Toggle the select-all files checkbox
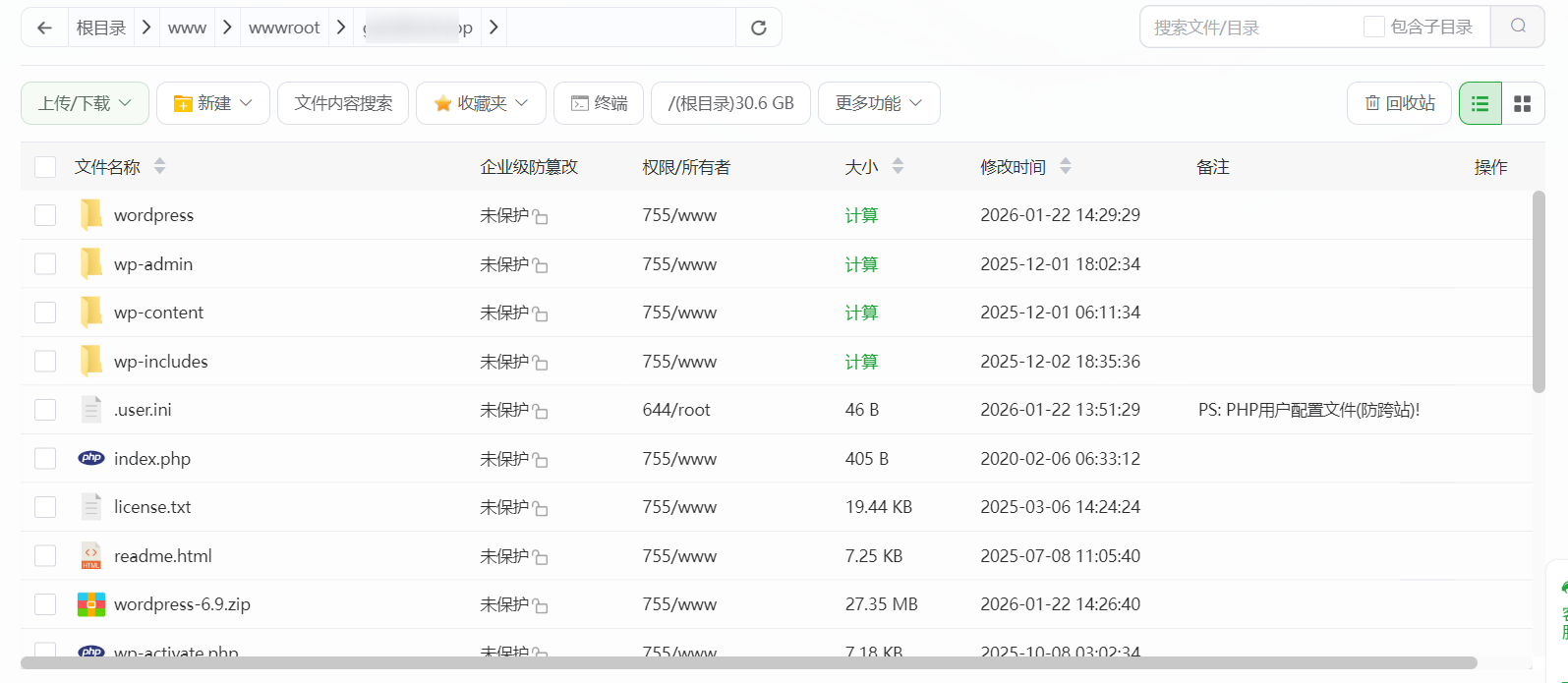The image size is (1568, 683). 45,167
